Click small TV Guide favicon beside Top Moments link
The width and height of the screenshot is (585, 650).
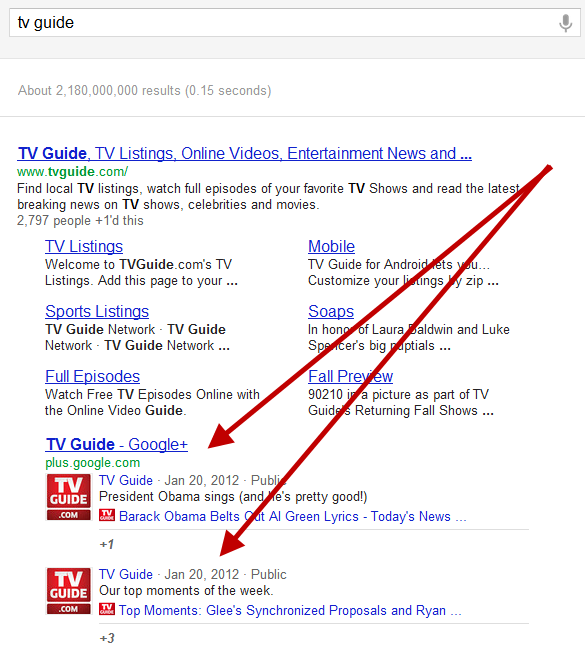tap(107, 609)
